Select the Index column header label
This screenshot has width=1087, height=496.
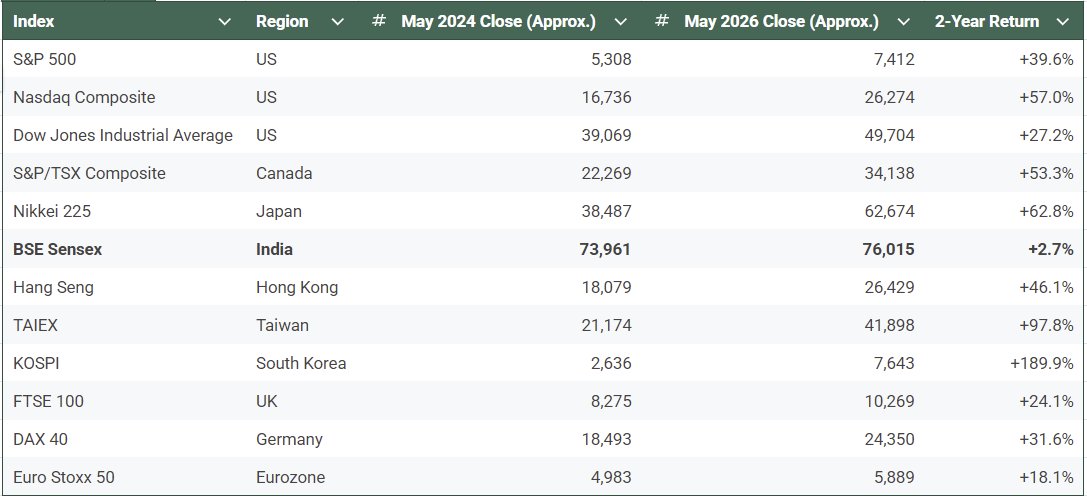point(34,22)
